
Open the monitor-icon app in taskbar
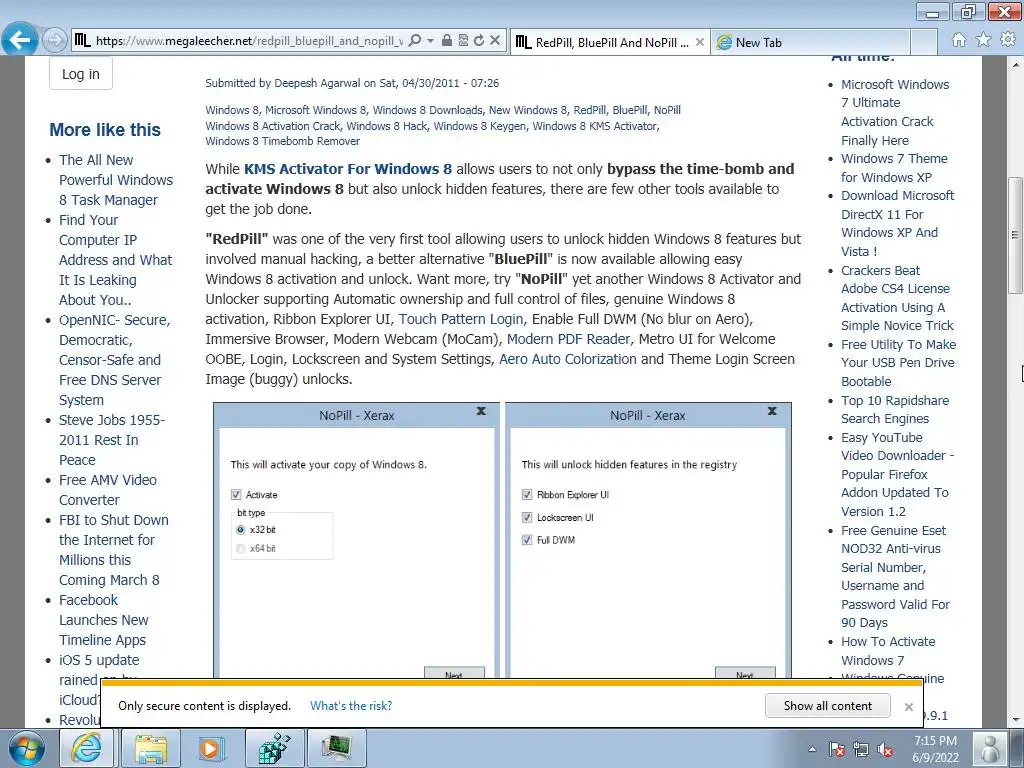(336, 748)
